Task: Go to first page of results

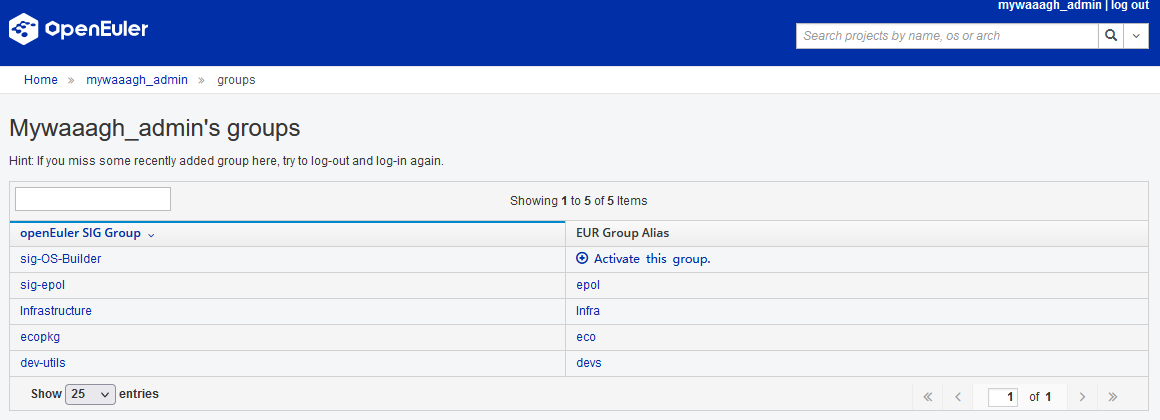Action: pos(927,397)
